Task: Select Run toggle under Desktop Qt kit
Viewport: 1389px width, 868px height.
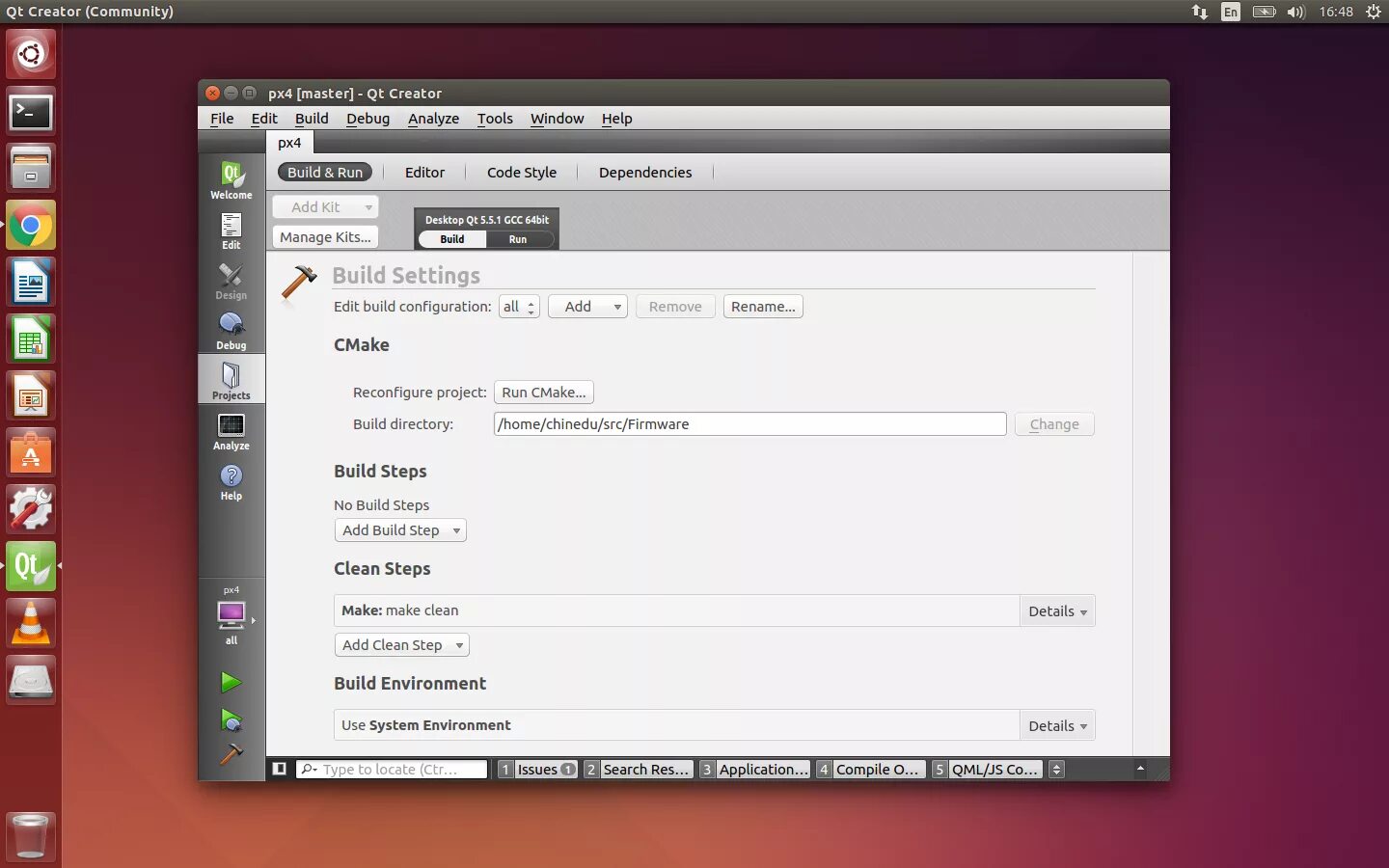Action: pyautogui.click(x=518, y=239)
